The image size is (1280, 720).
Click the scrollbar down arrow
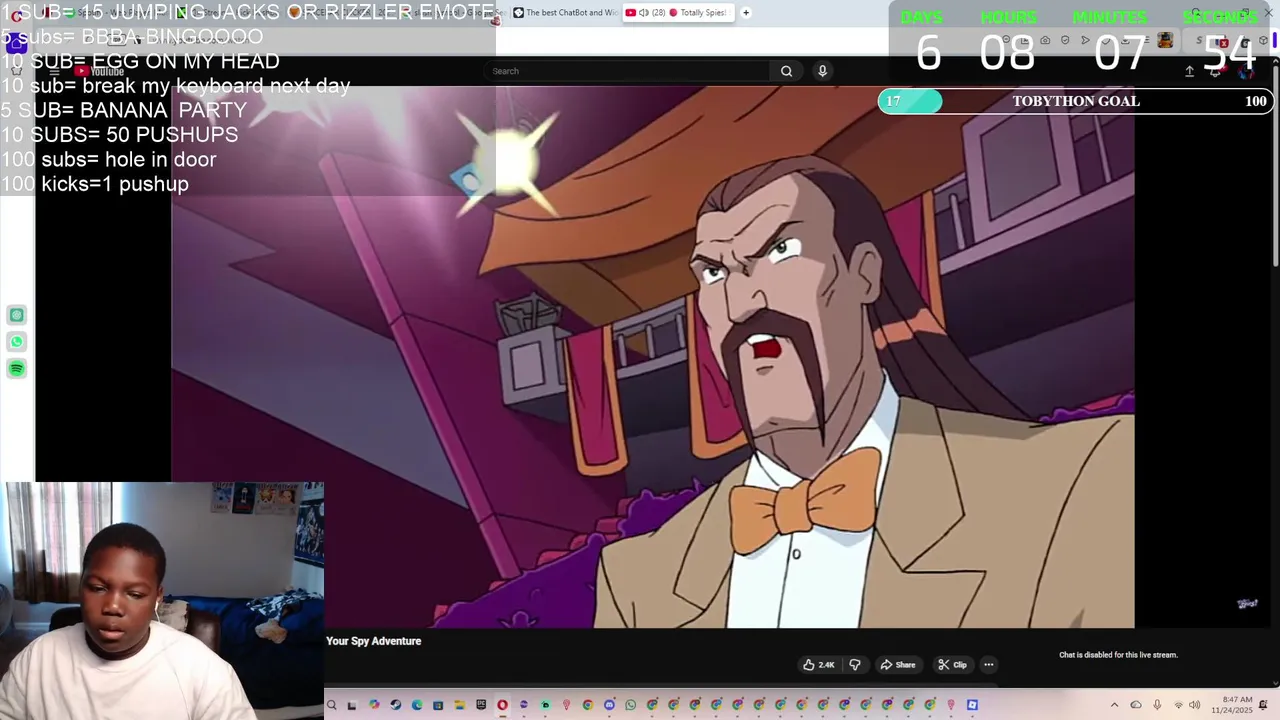click(1275, 683)
